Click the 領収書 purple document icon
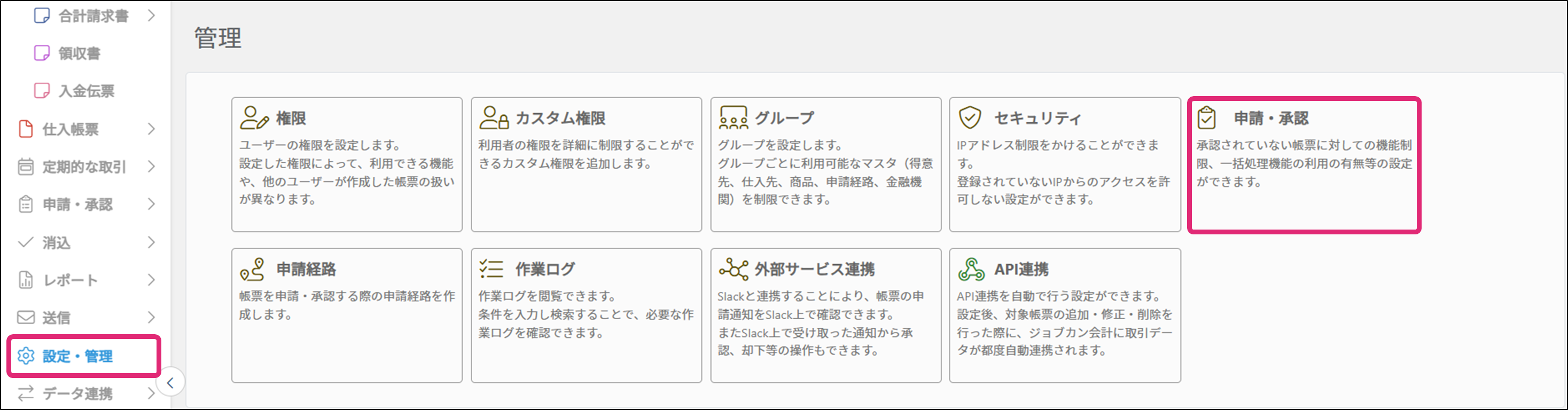This screenshot has width=1568, height=410. click(42, 53)
